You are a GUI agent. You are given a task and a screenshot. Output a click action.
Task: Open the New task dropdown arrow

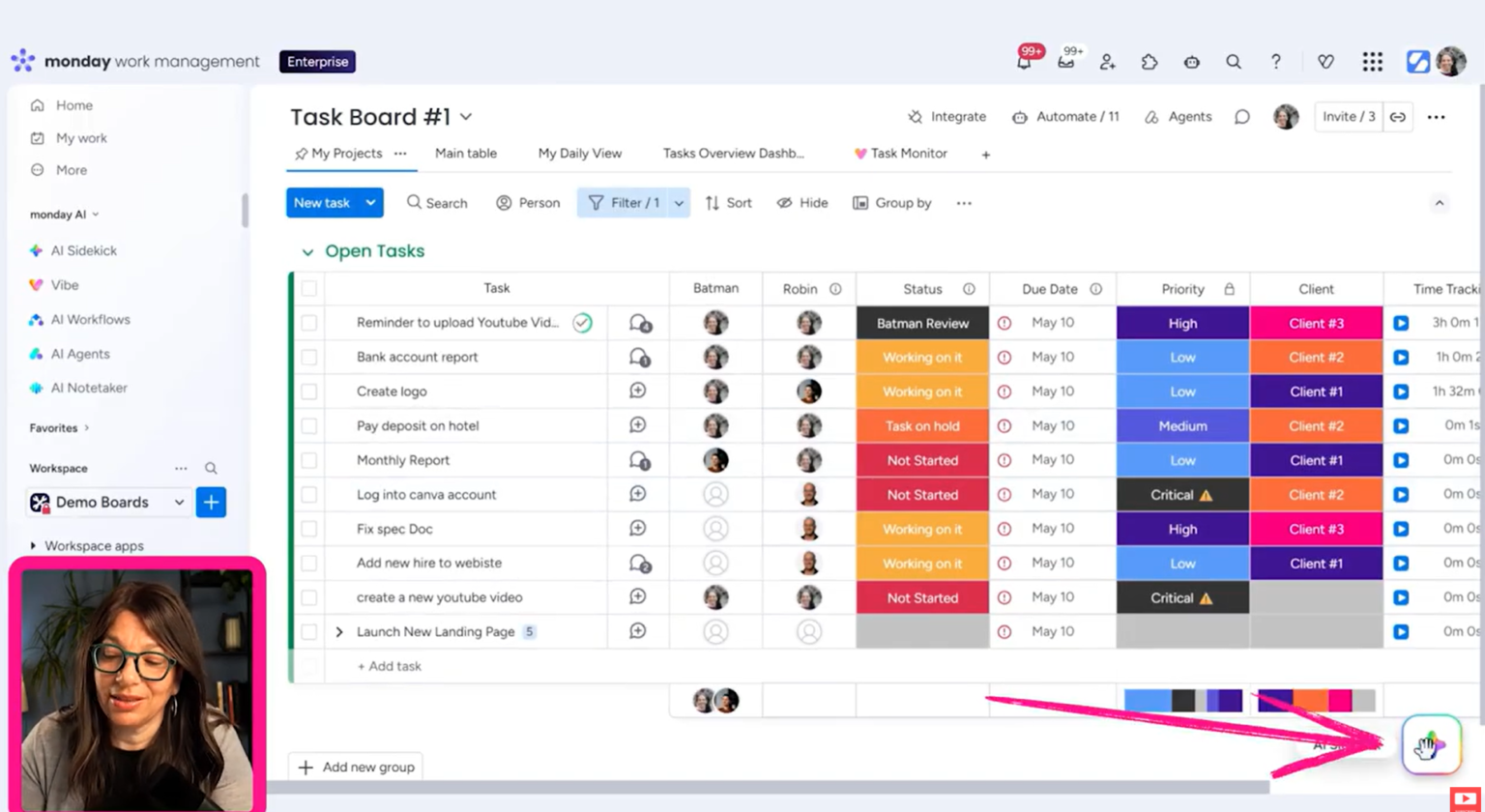(370, 203)
